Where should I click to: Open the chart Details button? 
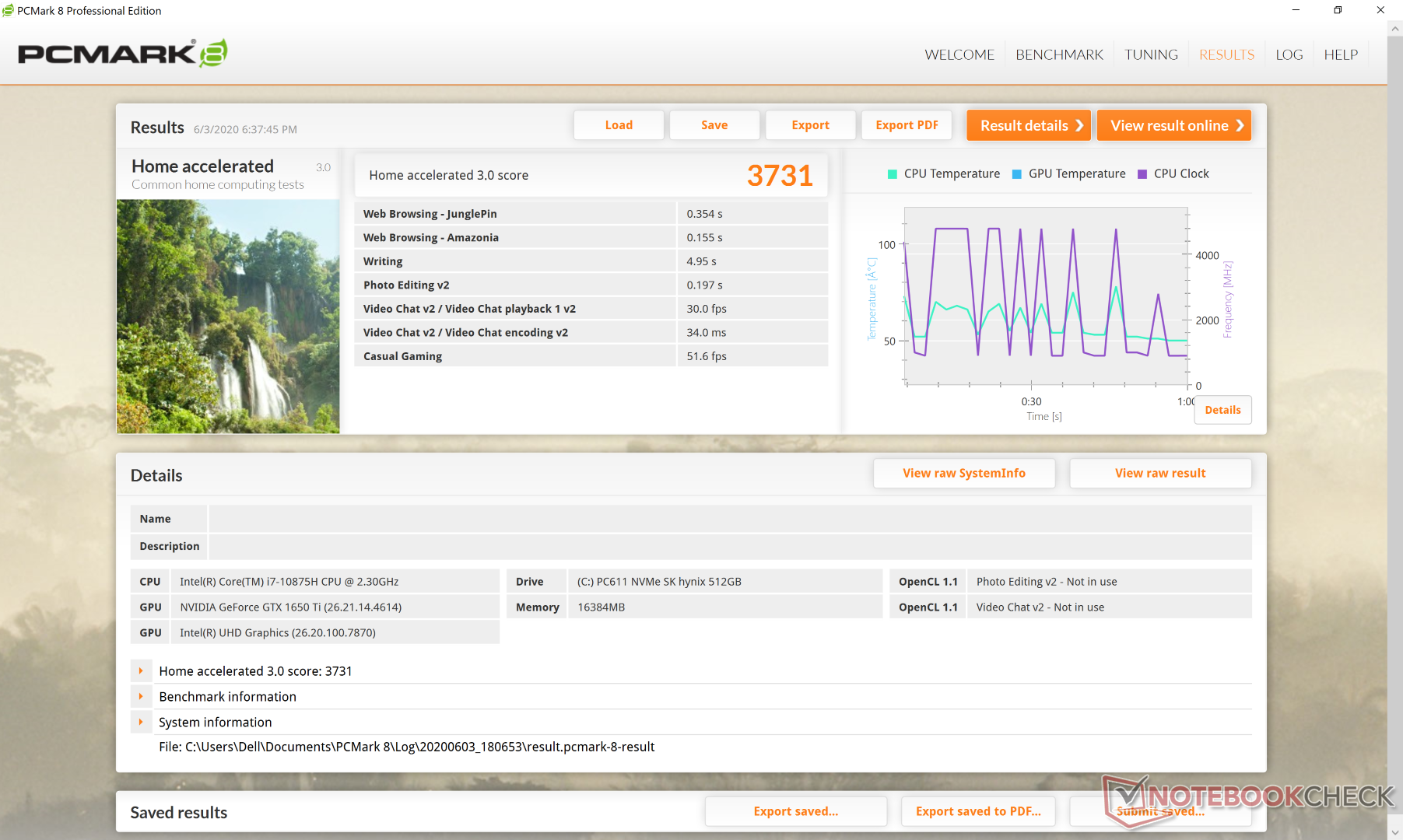[1222, 410]
